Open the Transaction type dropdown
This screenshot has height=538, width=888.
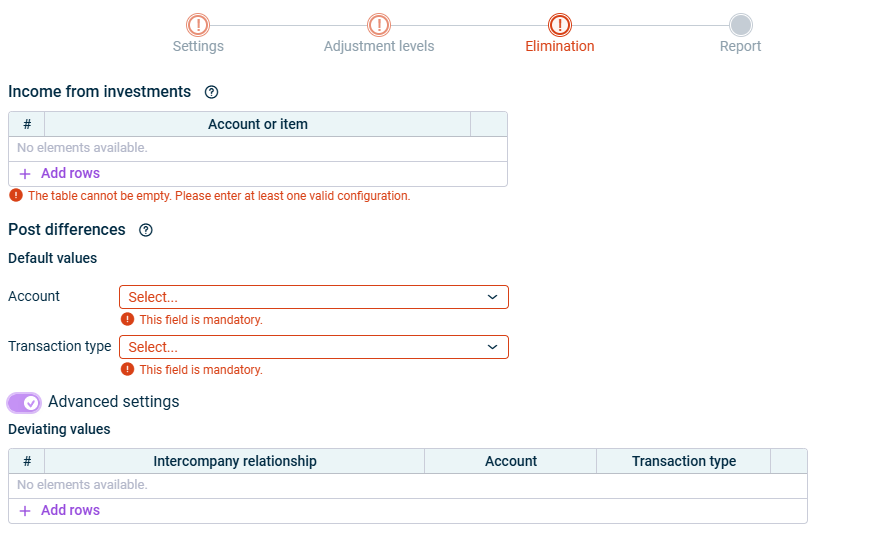(x=313, y=347)
